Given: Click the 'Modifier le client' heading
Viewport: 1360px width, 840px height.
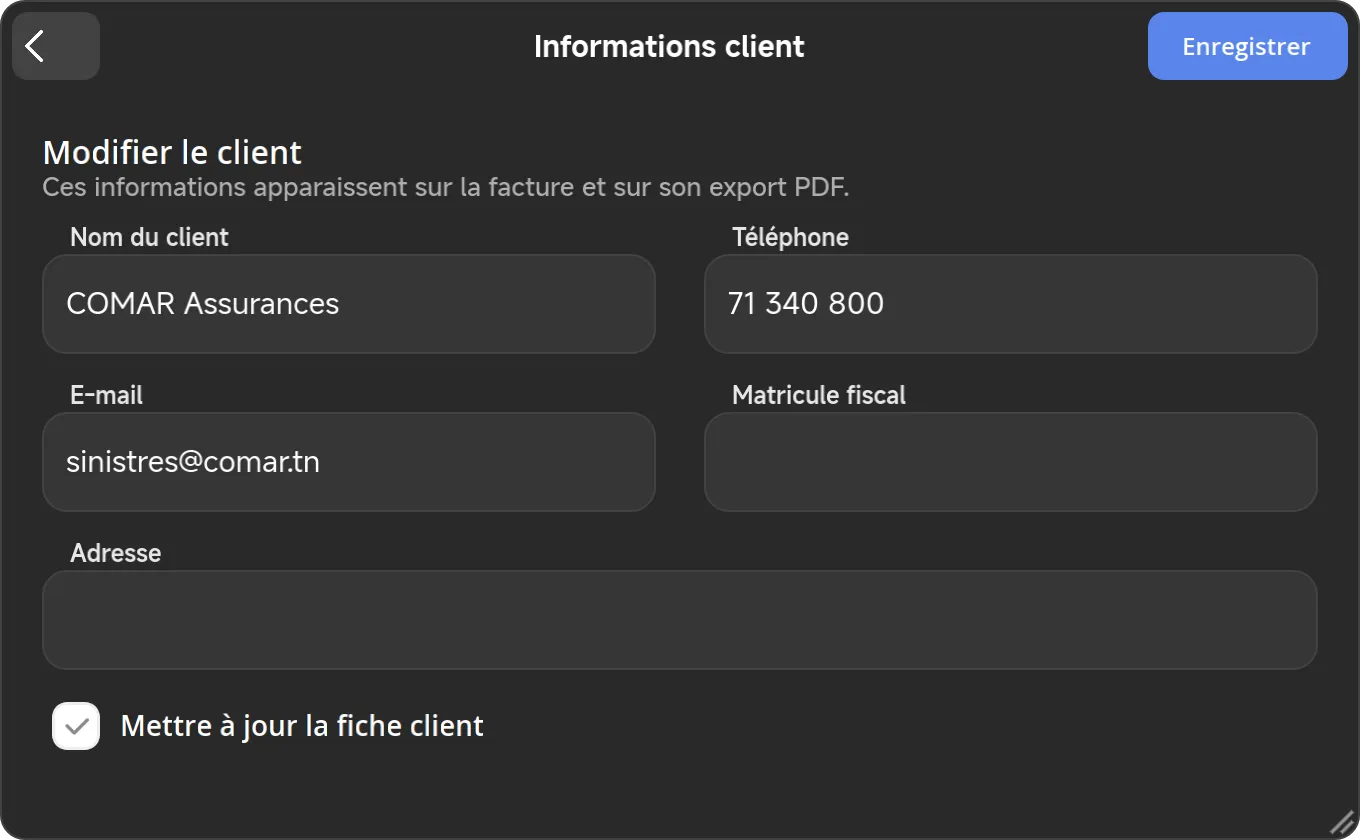Looking at the screenshot, I should (172, 153).
